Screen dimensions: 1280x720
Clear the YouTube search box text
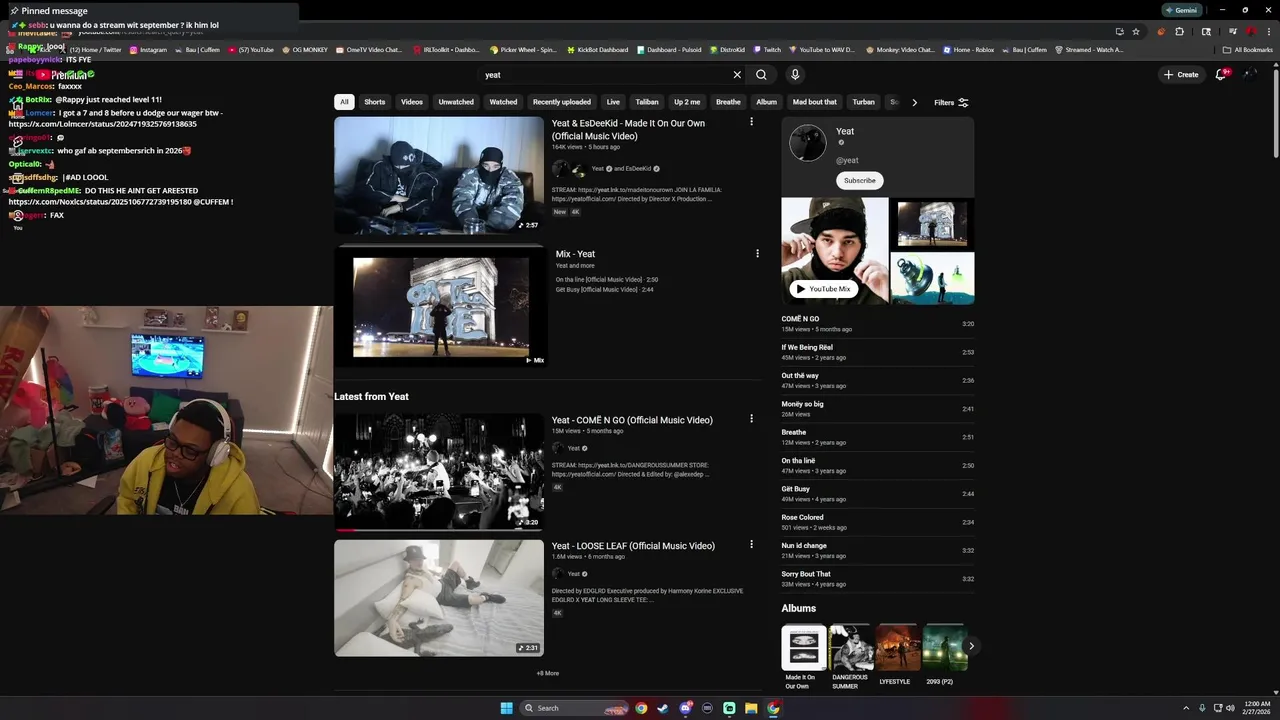click(737, 75)
